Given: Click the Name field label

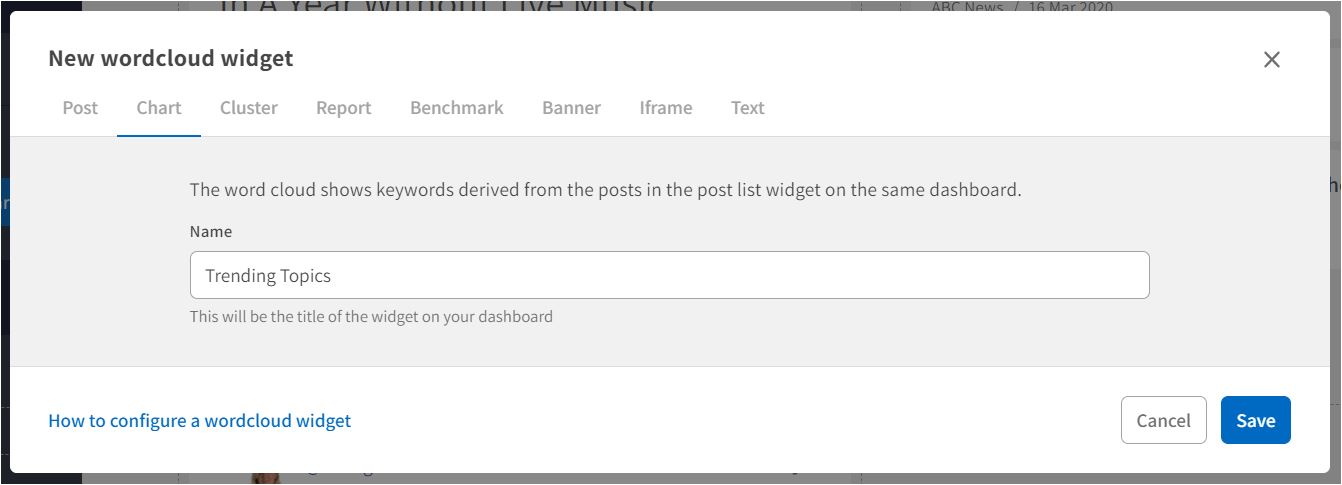Looking at the screenshot, I should pyautogui.click(x=211, y=231).
